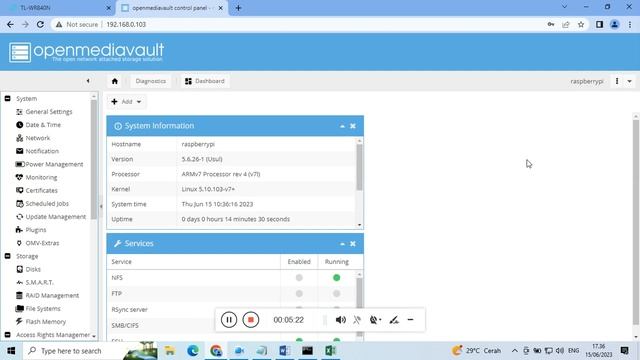Viewport: 640px width, 360px height.
Task: Click the System Information widget scrollbar
Action: 359,167
